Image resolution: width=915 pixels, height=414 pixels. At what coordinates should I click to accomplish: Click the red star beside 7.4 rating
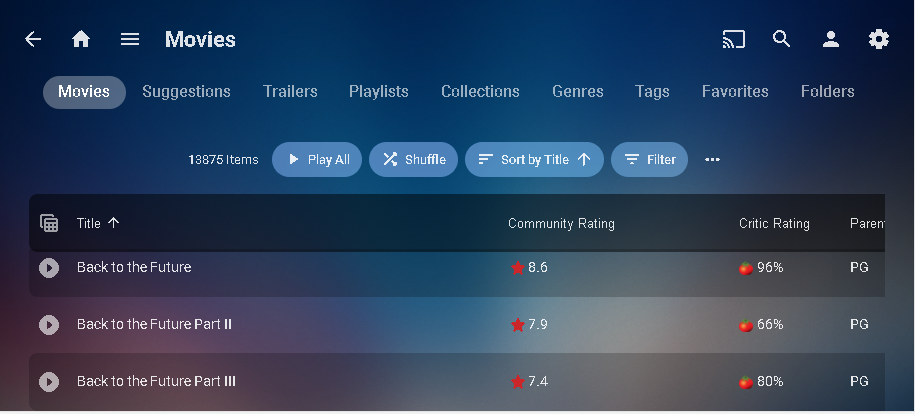(x=518, y=382)
